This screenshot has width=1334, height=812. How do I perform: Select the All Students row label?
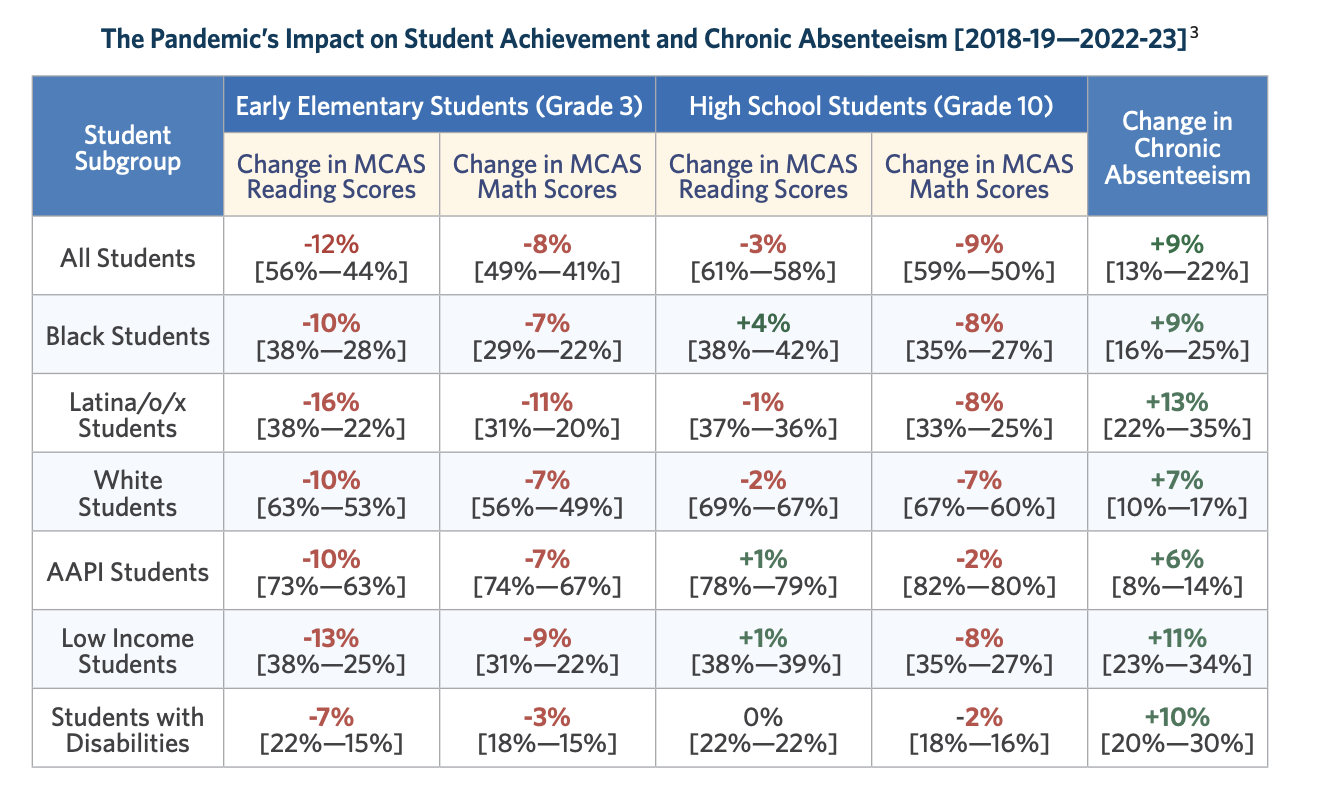pos(128,258)
